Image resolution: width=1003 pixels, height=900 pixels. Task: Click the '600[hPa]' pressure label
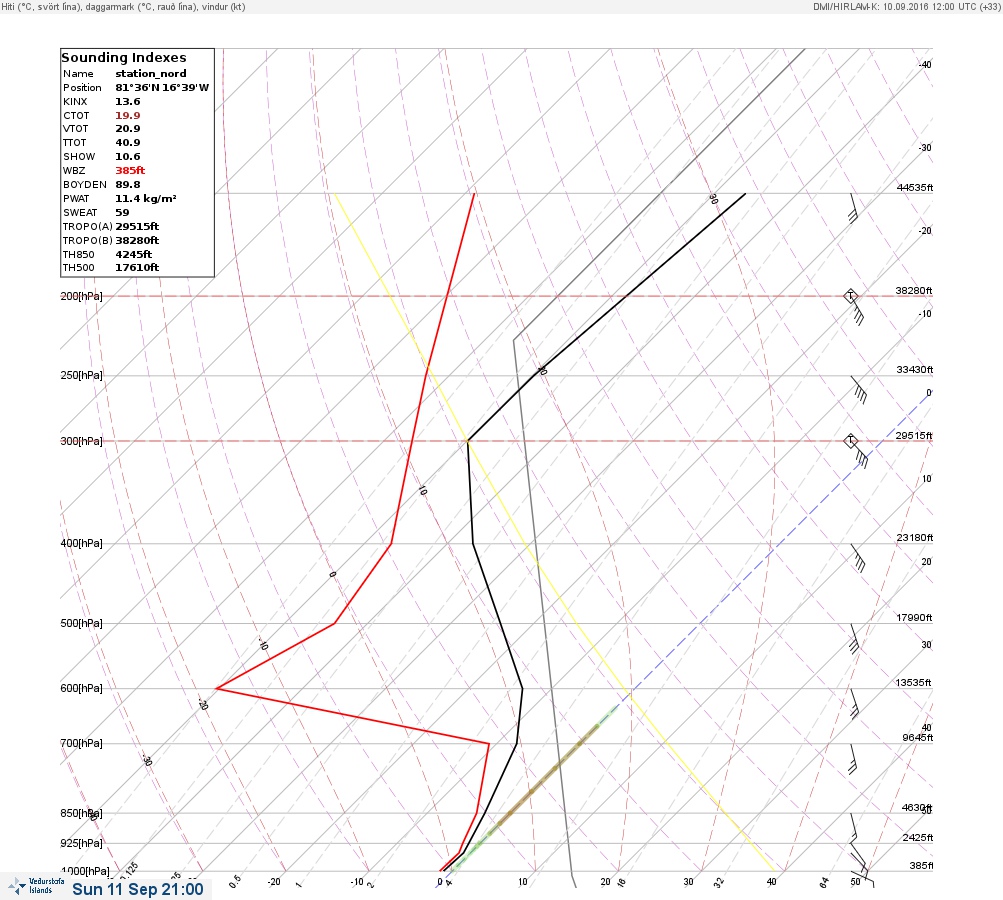tap(81, 688)
